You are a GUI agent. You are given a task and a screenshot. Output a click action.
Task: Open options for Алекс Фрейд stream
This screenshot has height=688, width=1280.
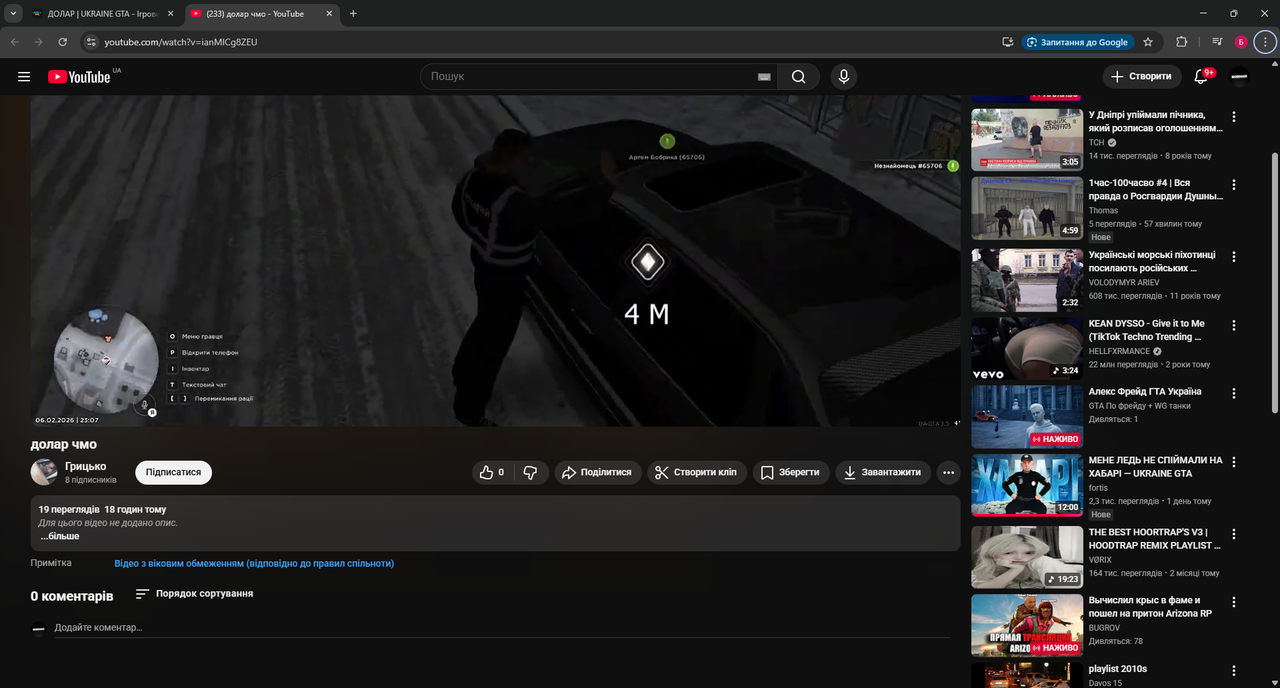(x=1233, y=393)
